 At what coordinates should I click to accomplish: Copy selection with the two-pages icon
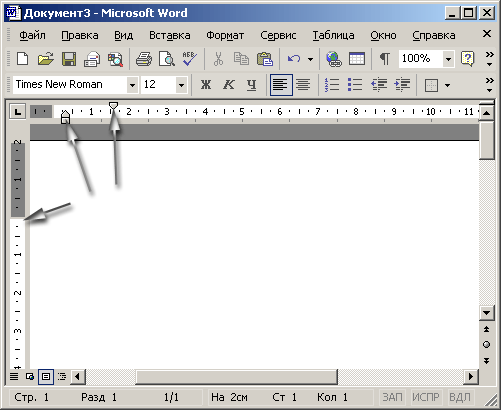point(241,59)
